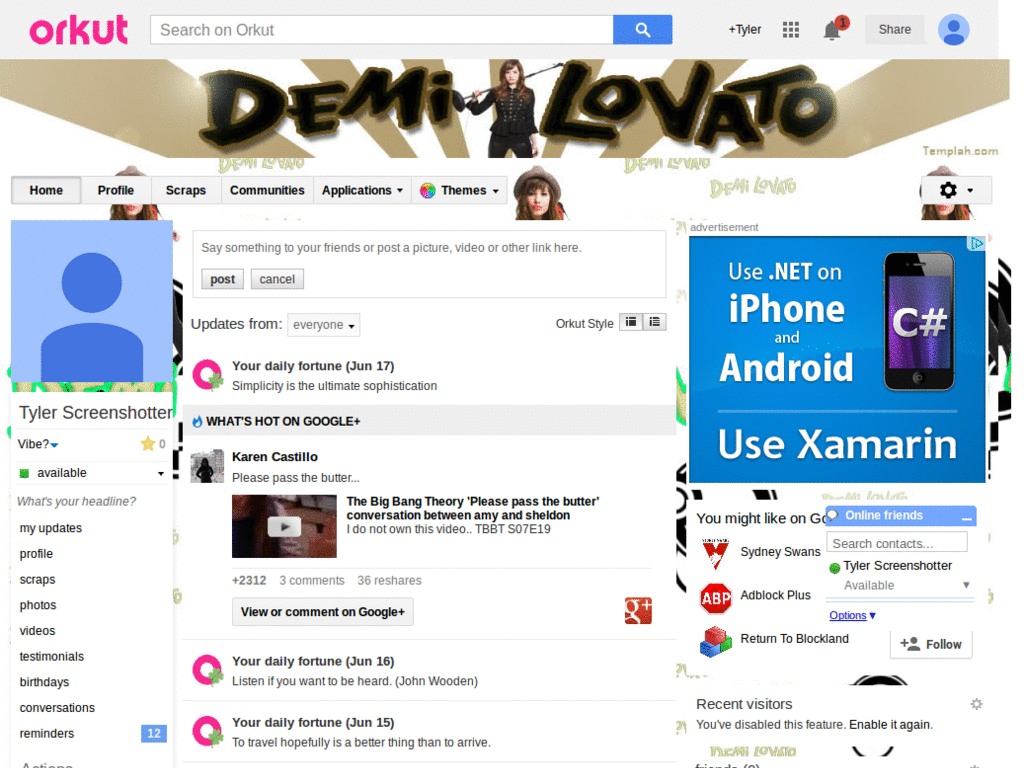Screen dimensions: 1024x768
Task: Click the AdChoices icon on advertisement
Action: point(976,244)
